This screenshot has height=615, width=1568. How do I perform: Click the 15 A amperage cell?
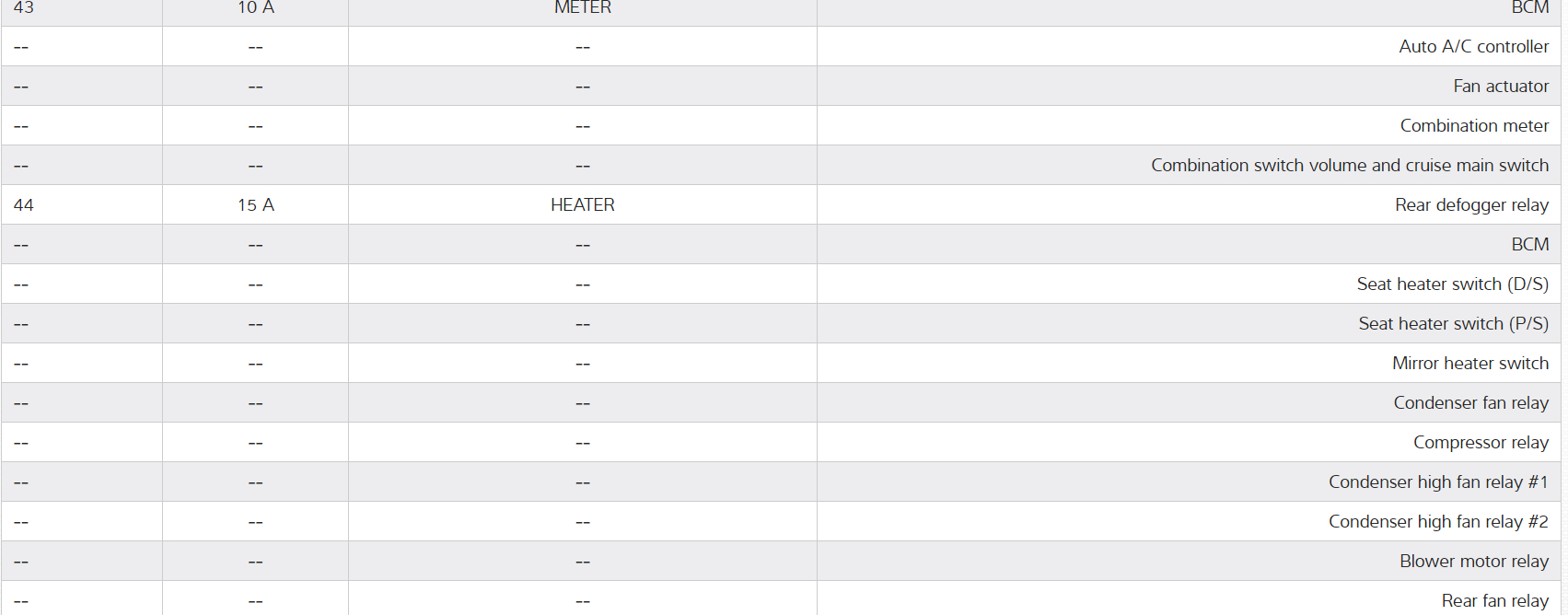[255, 204]
